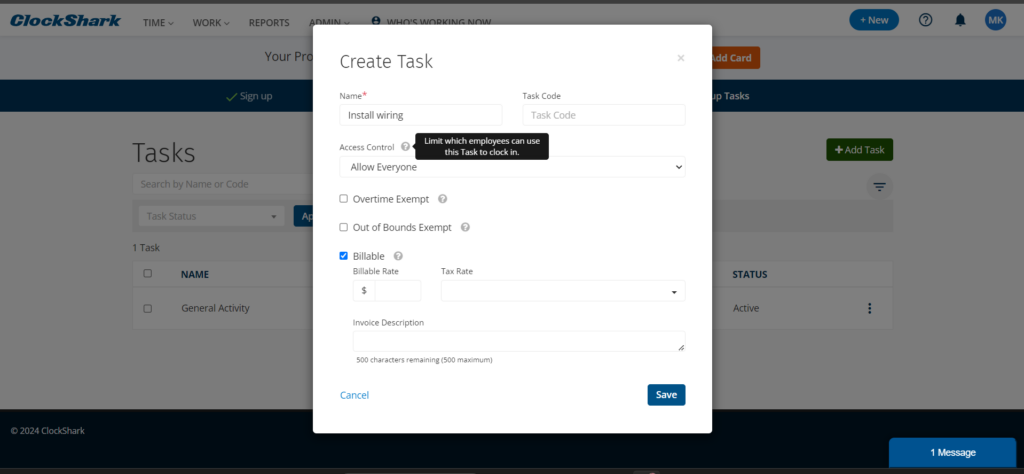Open the Task Status filter dropdown
1024x474 pixels.
[212, 216]
